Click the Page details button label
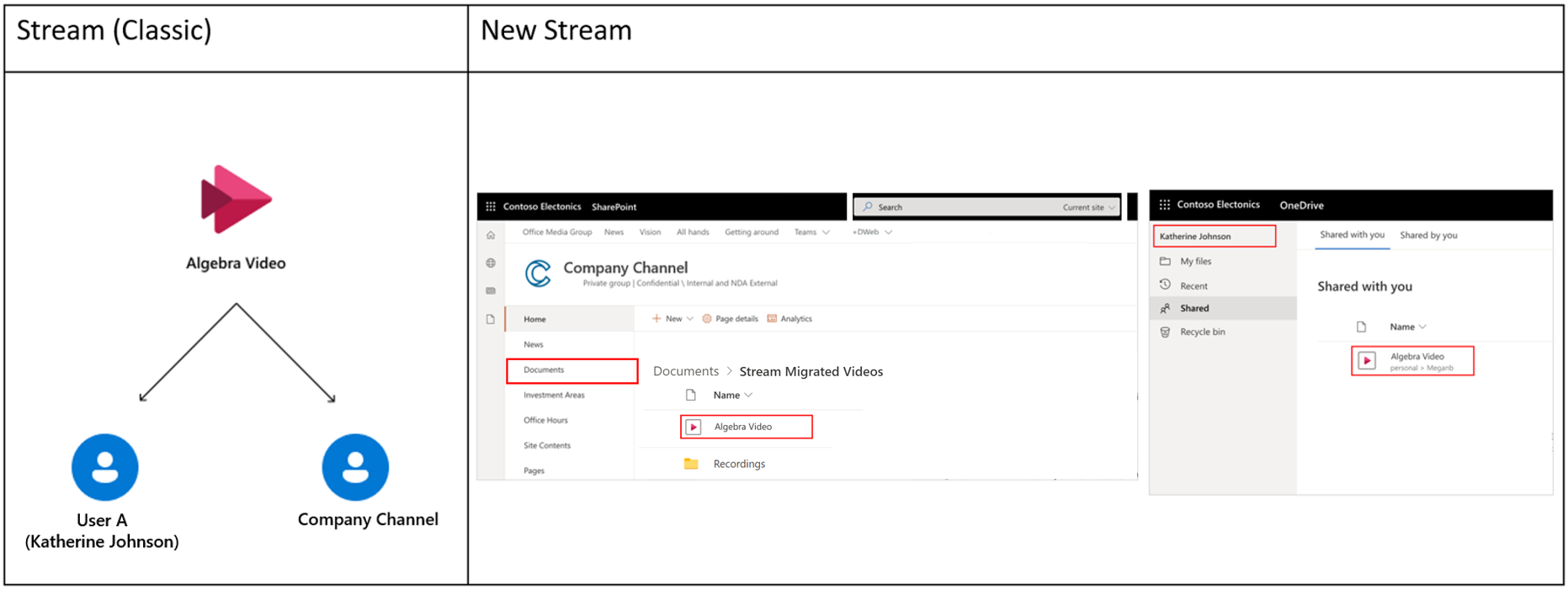The height and width of the screenshot is (590, 1568). 736,318
